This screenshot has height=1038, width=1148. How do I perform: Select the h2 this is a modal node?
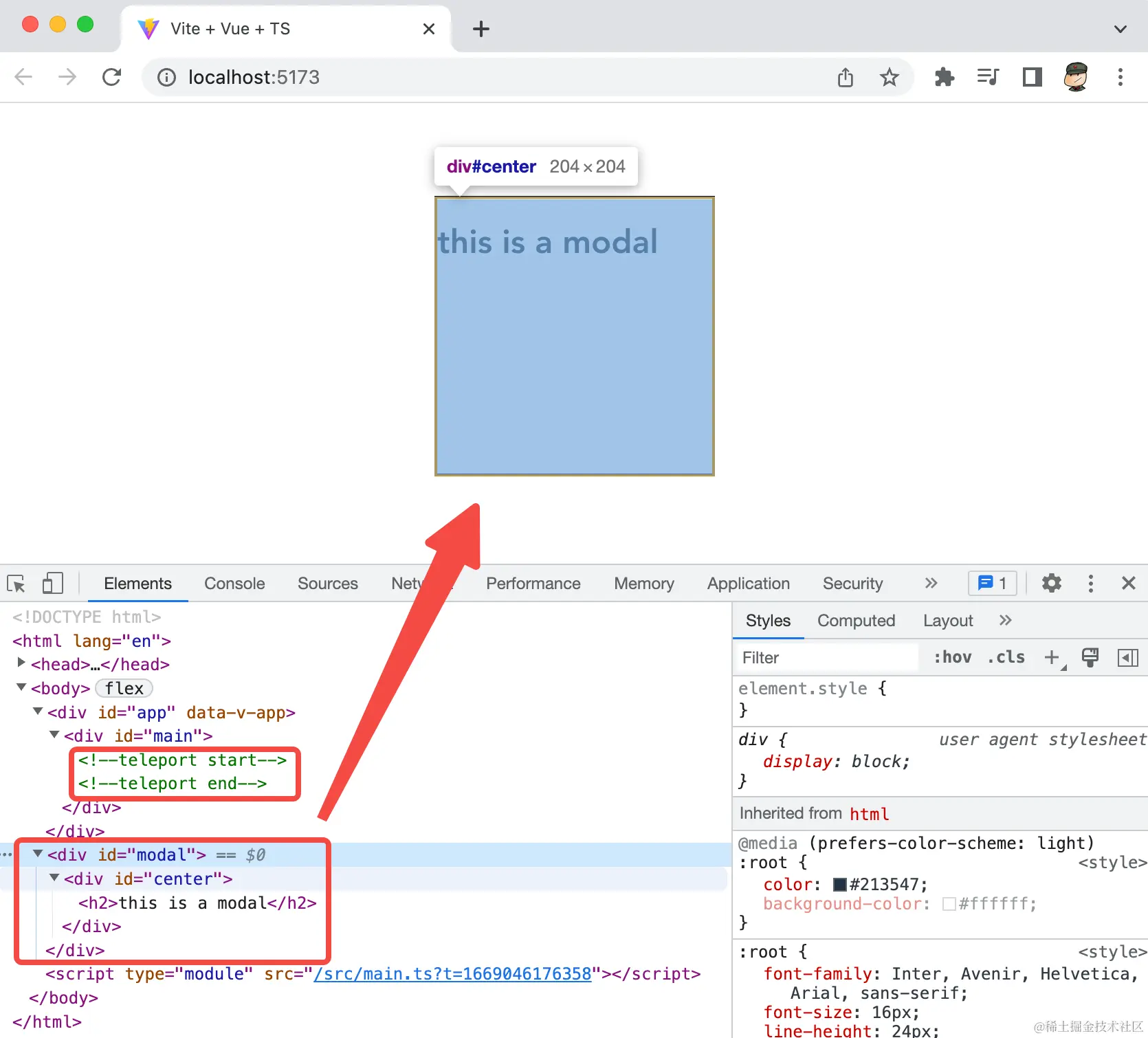coord(197,903)
